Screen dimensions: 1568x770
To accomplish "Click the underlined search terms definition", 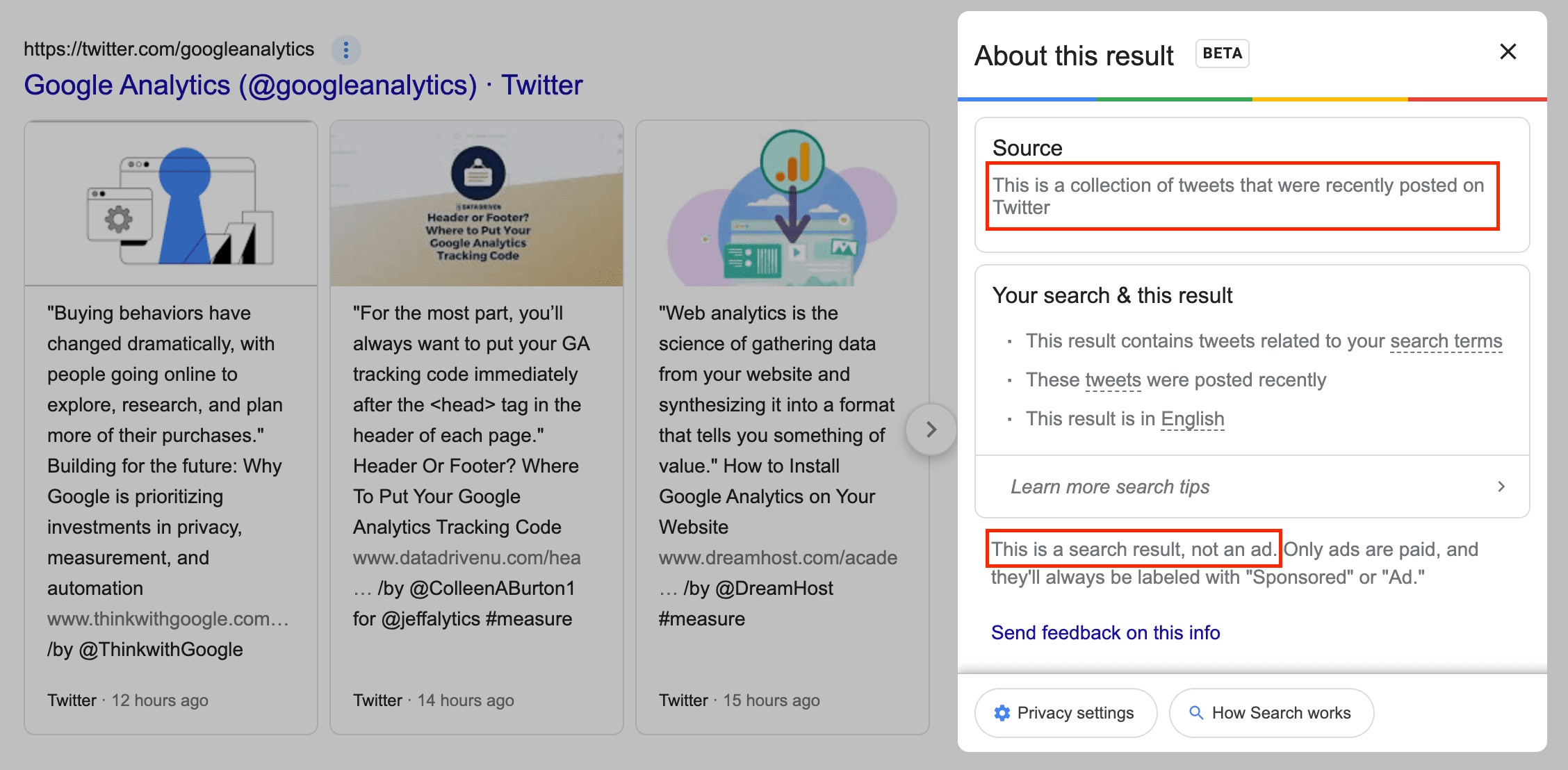I will [x=1446, y=341].
